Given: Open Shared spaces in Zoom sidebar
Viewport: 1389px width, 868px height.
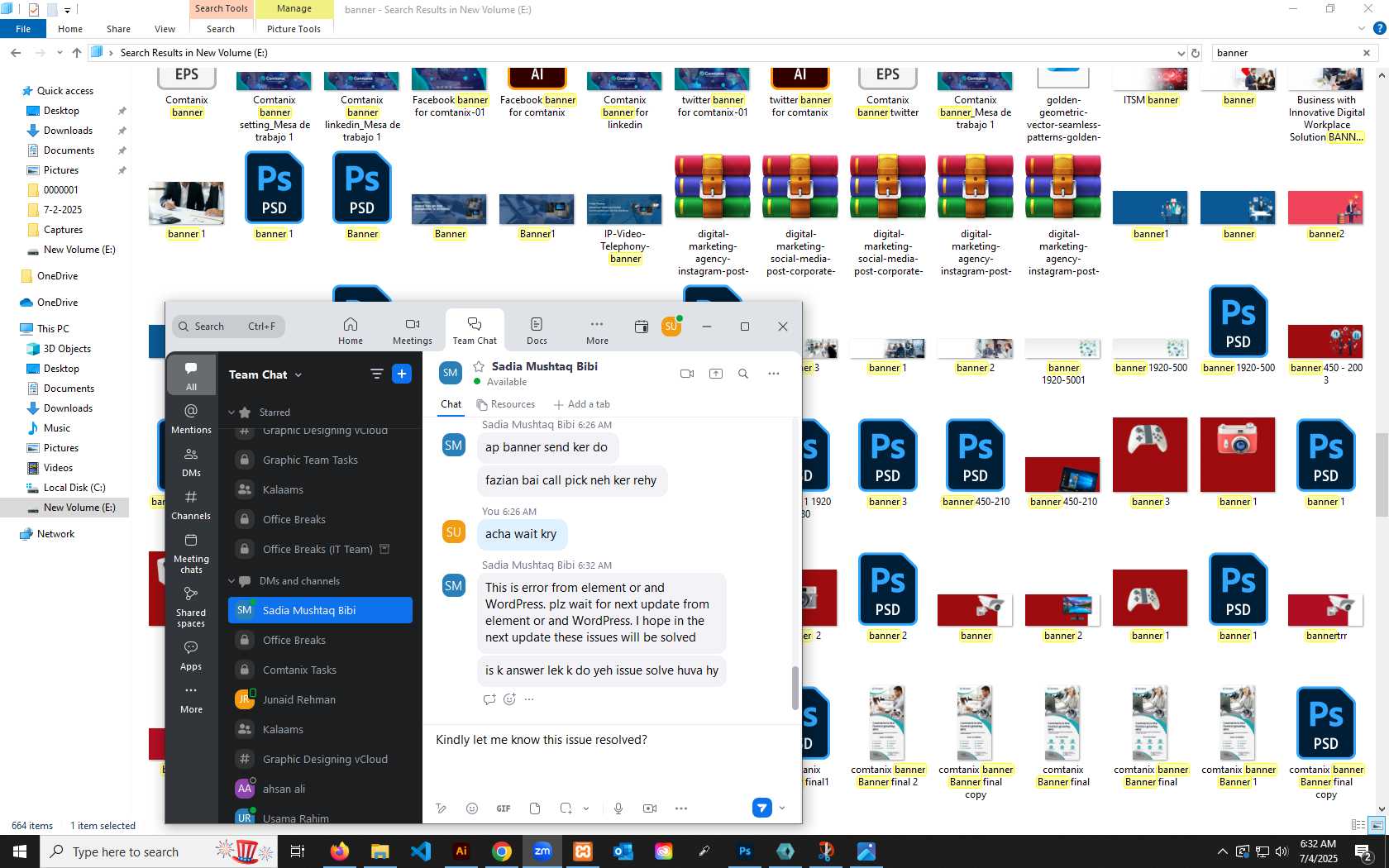Looking at the screenshot, I should tap(191, 606).
